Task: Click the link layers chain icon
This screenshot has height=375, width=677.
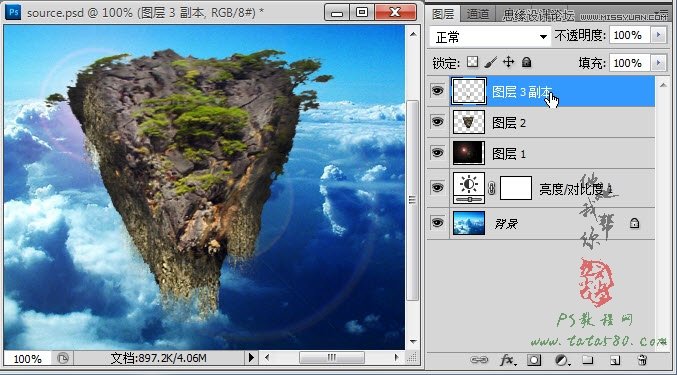Action: click(479, 360)
